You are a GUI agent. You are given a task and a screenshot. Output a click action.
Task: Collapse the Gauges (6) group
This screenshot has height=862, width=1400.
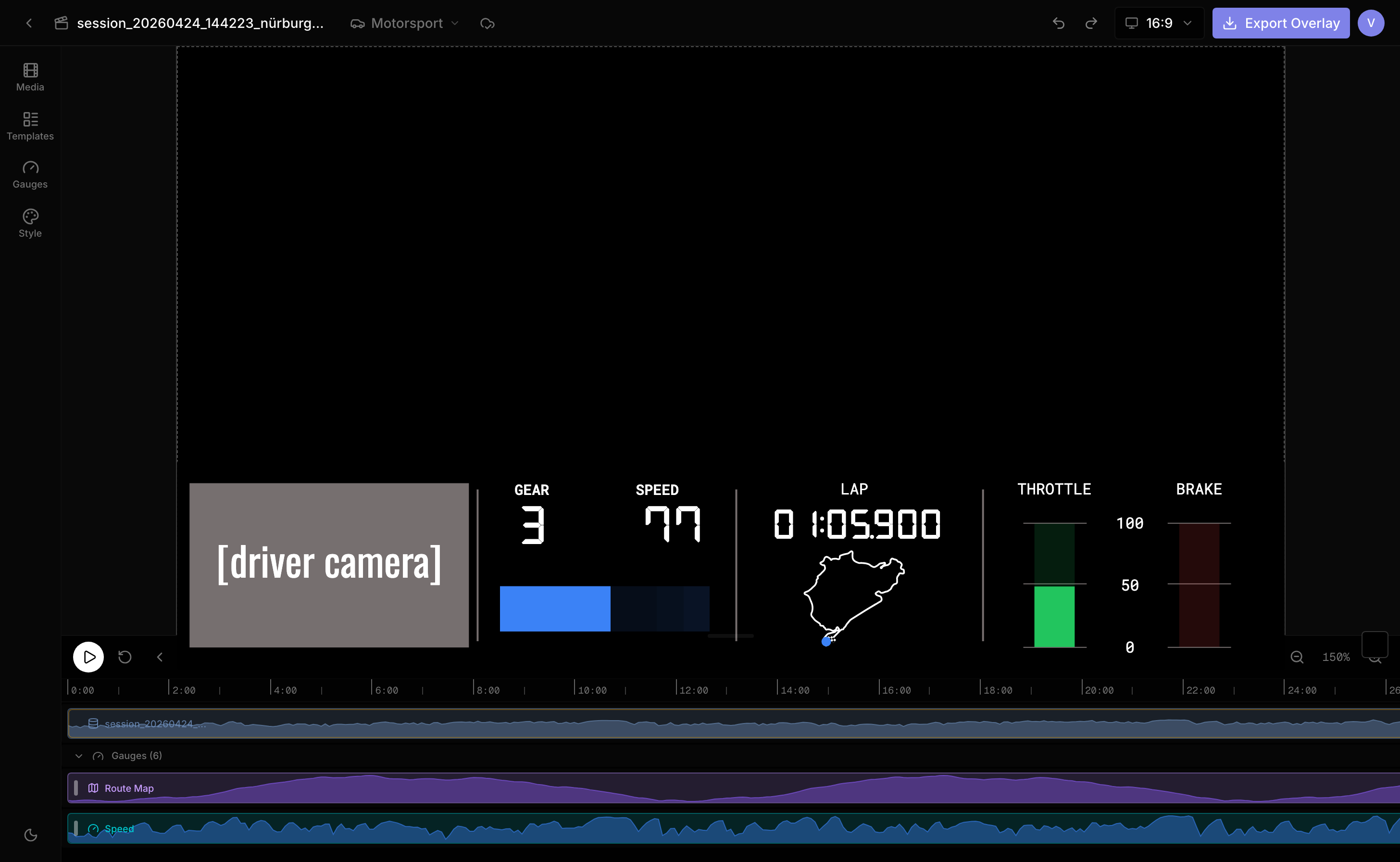79,756
